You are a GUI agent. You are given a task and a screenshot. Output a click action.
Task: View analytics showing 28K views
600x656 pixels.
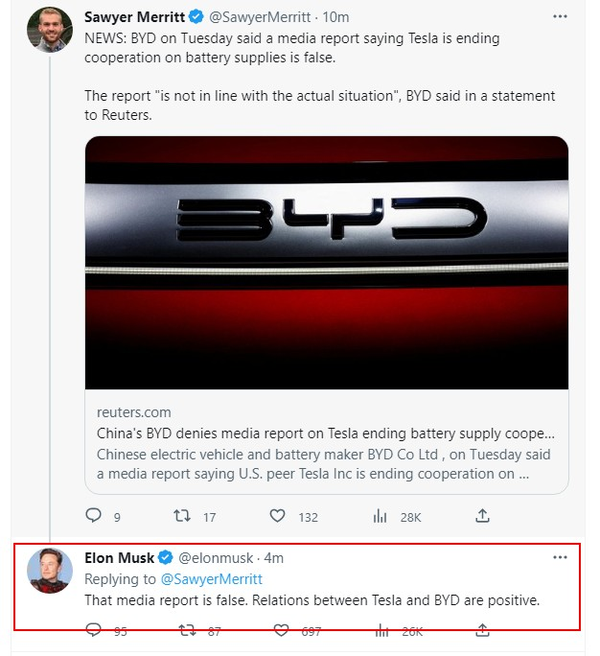coord(380,516)
